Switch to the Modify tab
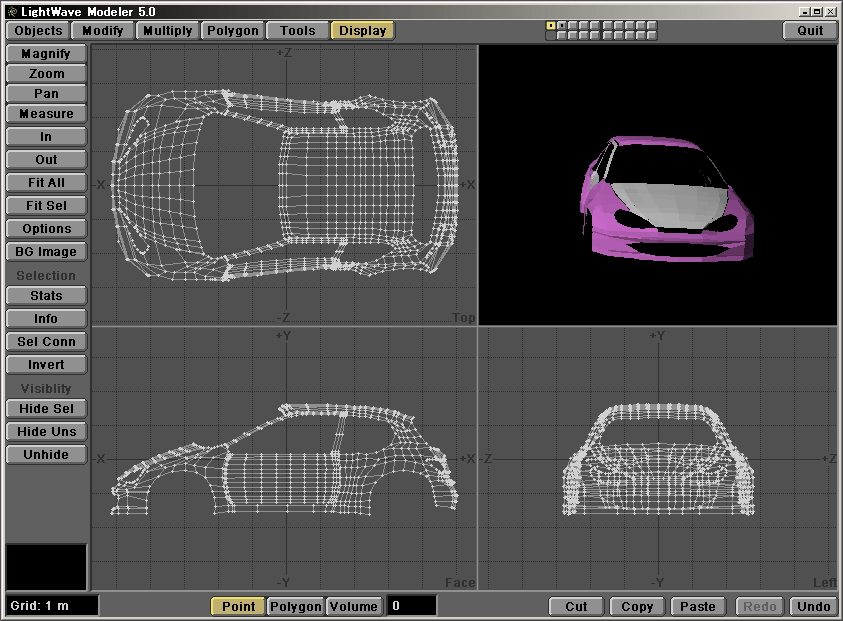The width and height of the screenshot is (843, 621). tap(102, 30)
